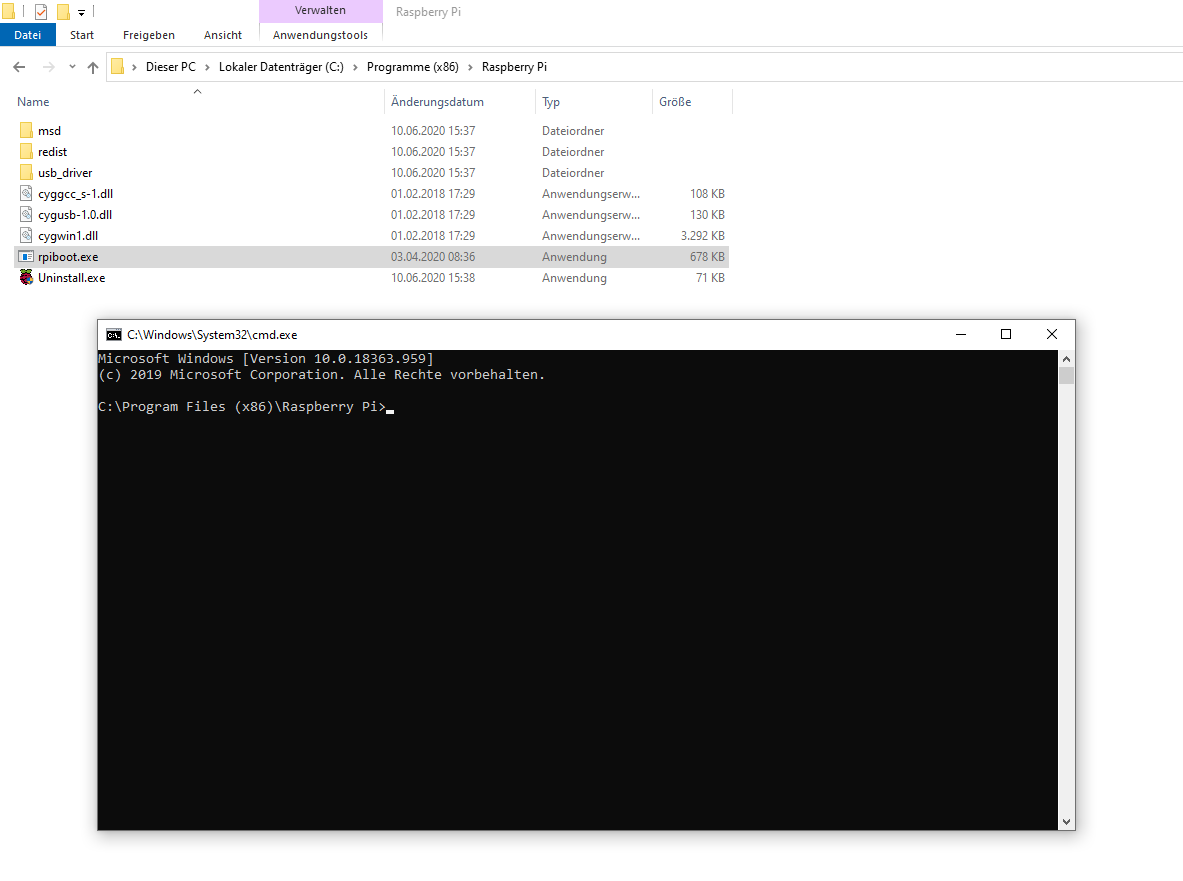Open the quick access toolbar customize dropdown
The width and height of the screenshot is (1183, 881).
tap(81, 12)
